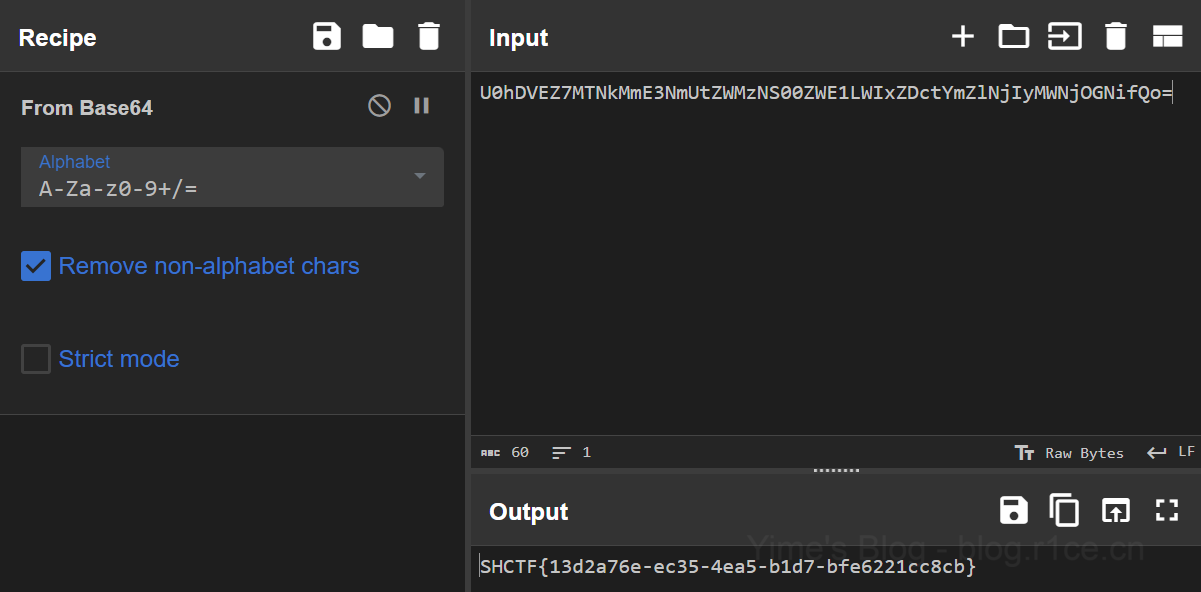Load a saved recipe folder icon
The image size is (1201, 592).
coord(378,37)
